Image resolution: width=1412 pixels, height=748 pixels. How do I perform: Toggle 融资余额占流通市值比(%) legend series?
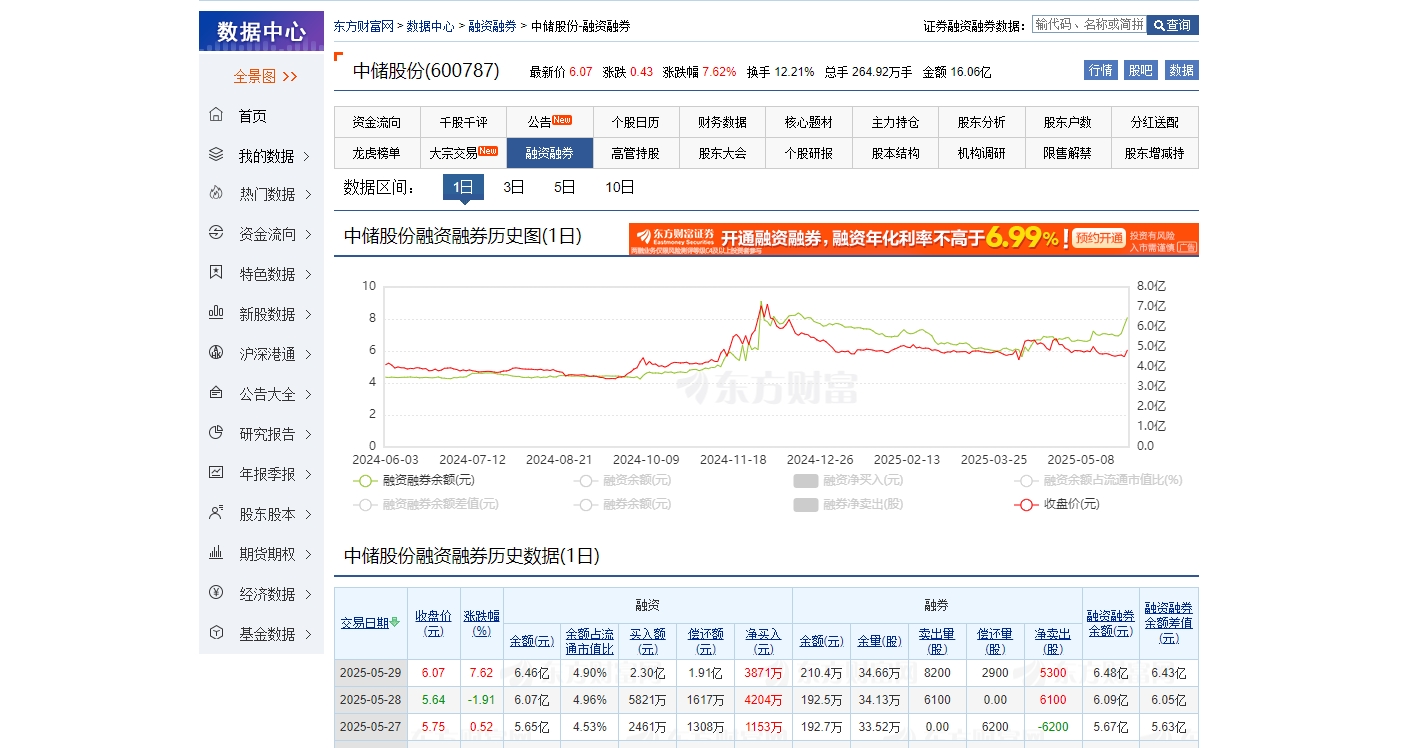(1098, 480)
